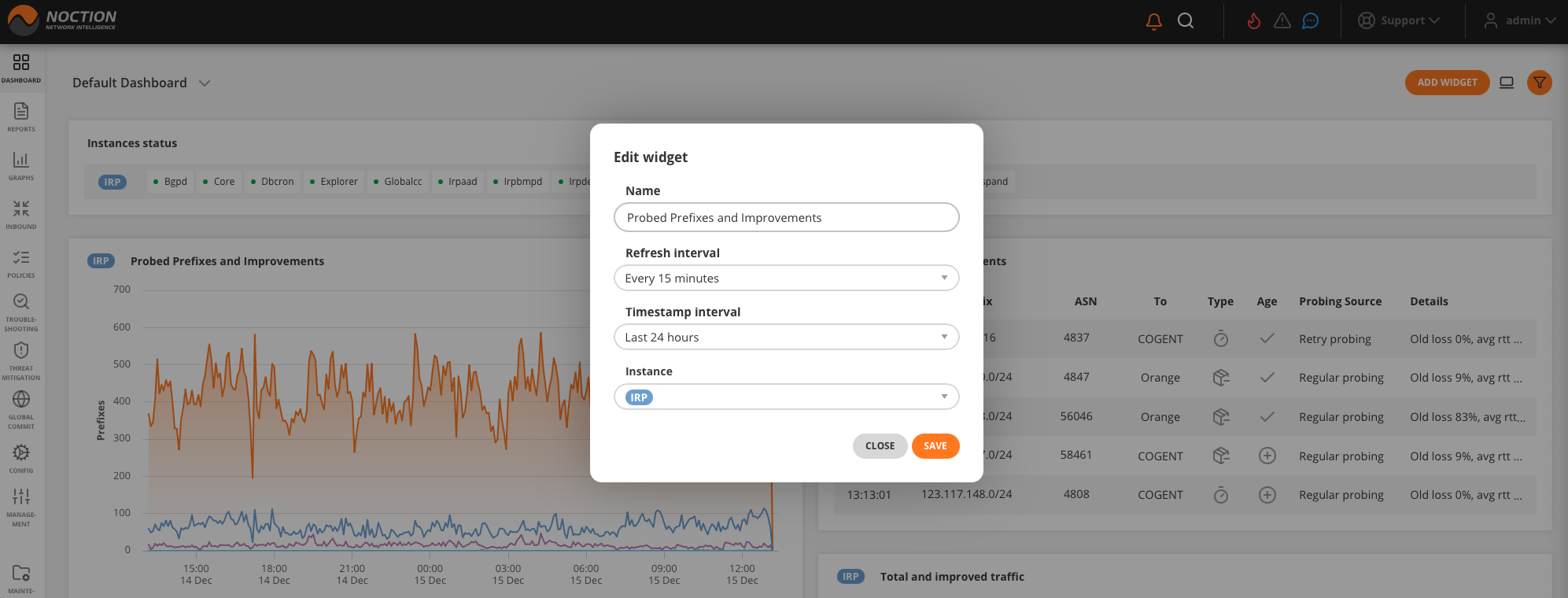Viewport: 1568px width, 598px height.
Task: Open Troubleshooting from the sidebar
Action: click(21, 312)
